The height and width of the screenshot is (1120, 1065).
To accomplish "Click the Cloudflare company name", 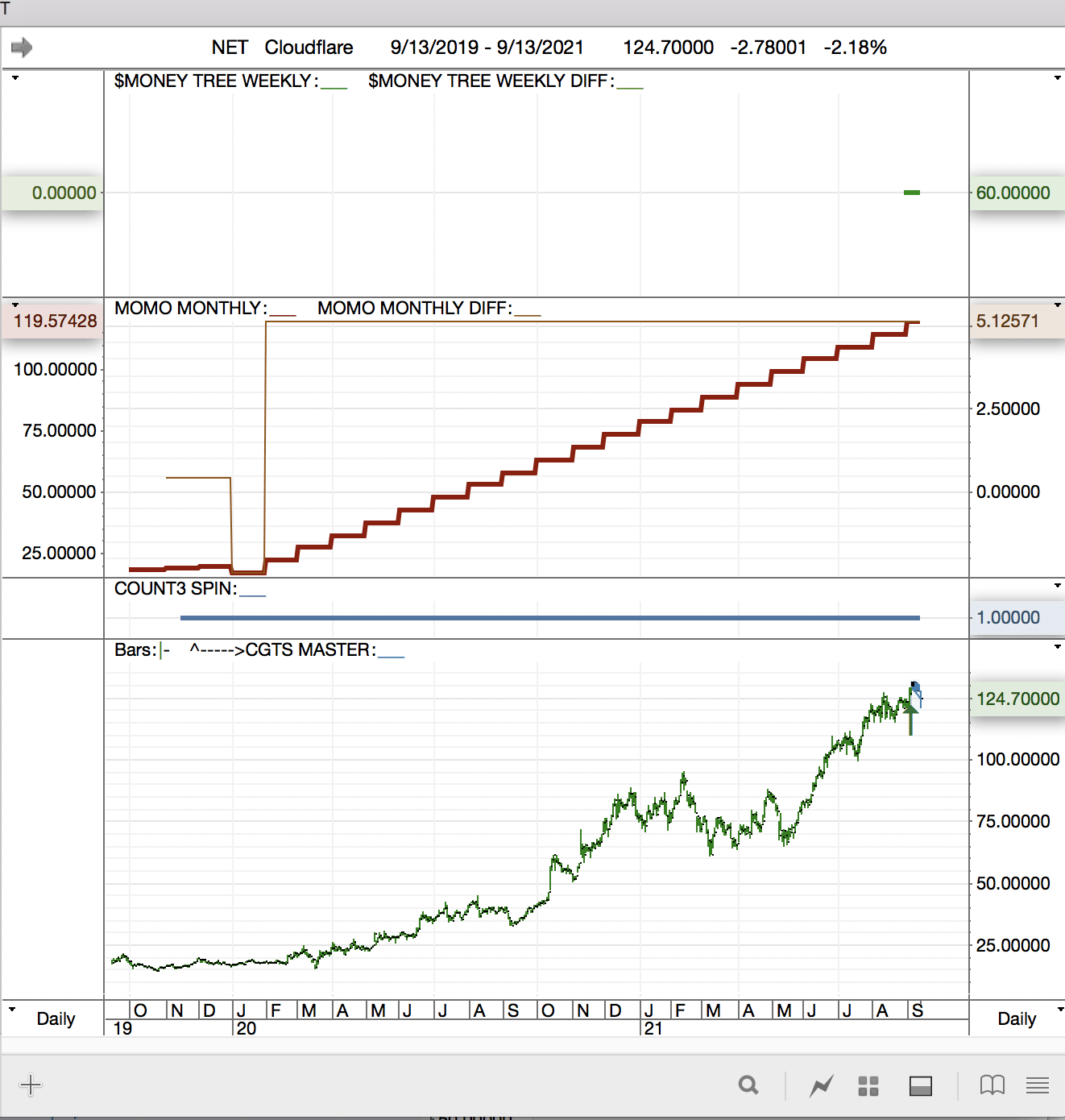I will 309,48.
